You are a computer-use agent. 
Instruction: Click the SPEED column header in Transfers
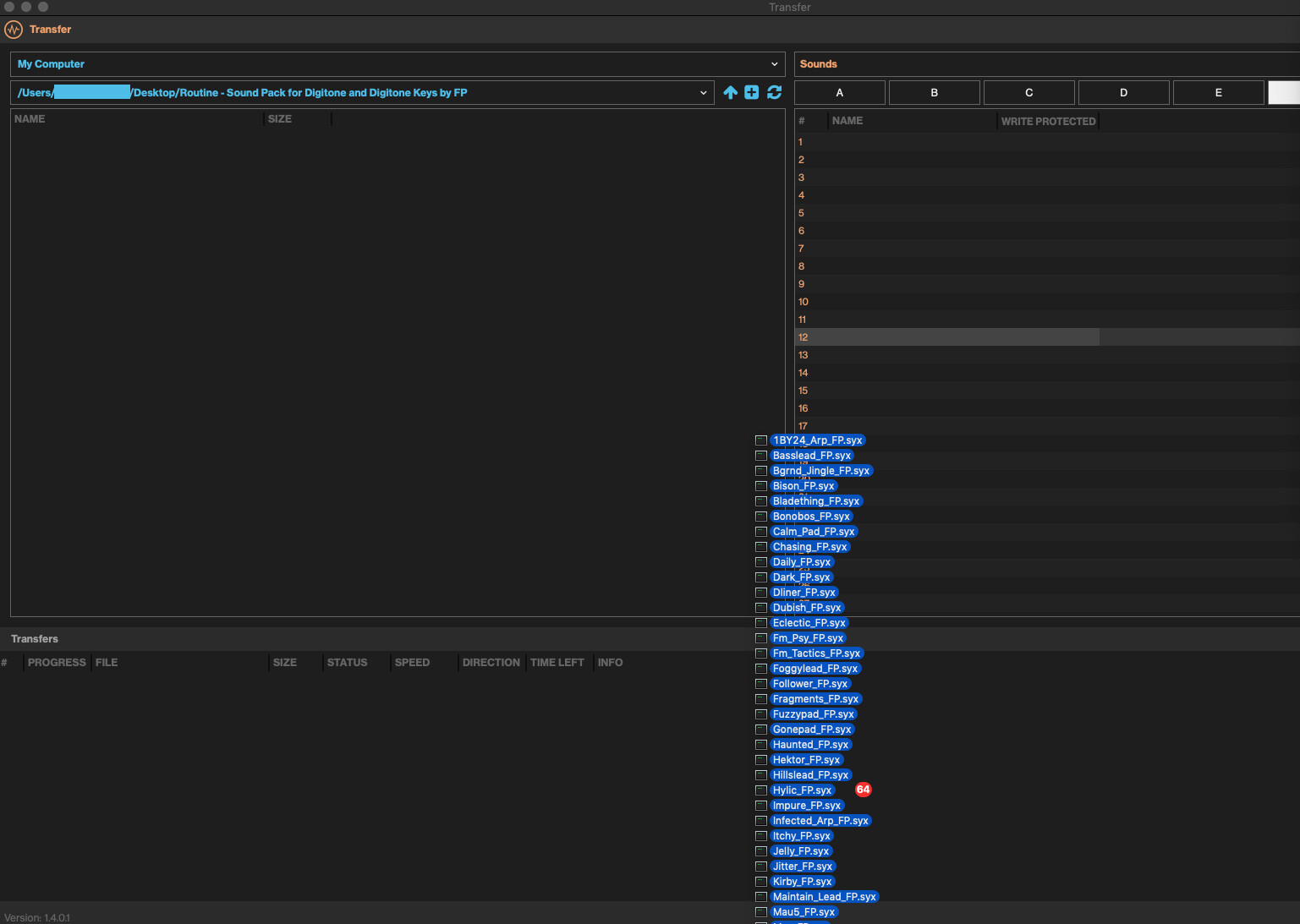(x=413, y=663)
